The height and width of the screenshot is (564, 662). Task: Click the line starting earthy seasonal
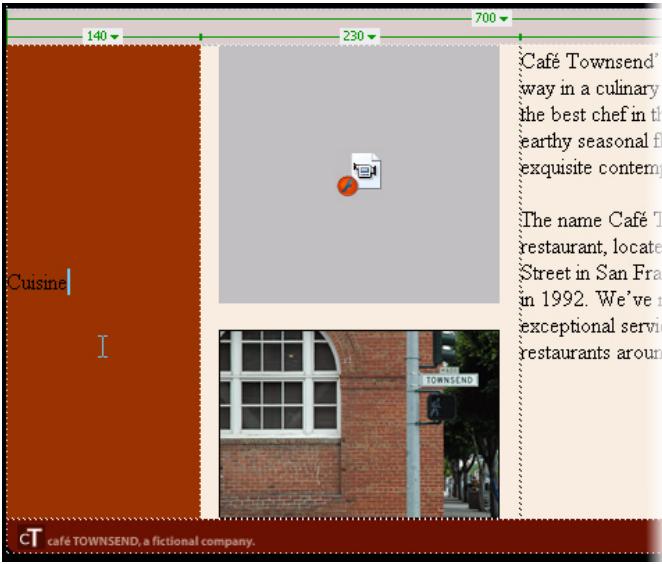[590, 141]
